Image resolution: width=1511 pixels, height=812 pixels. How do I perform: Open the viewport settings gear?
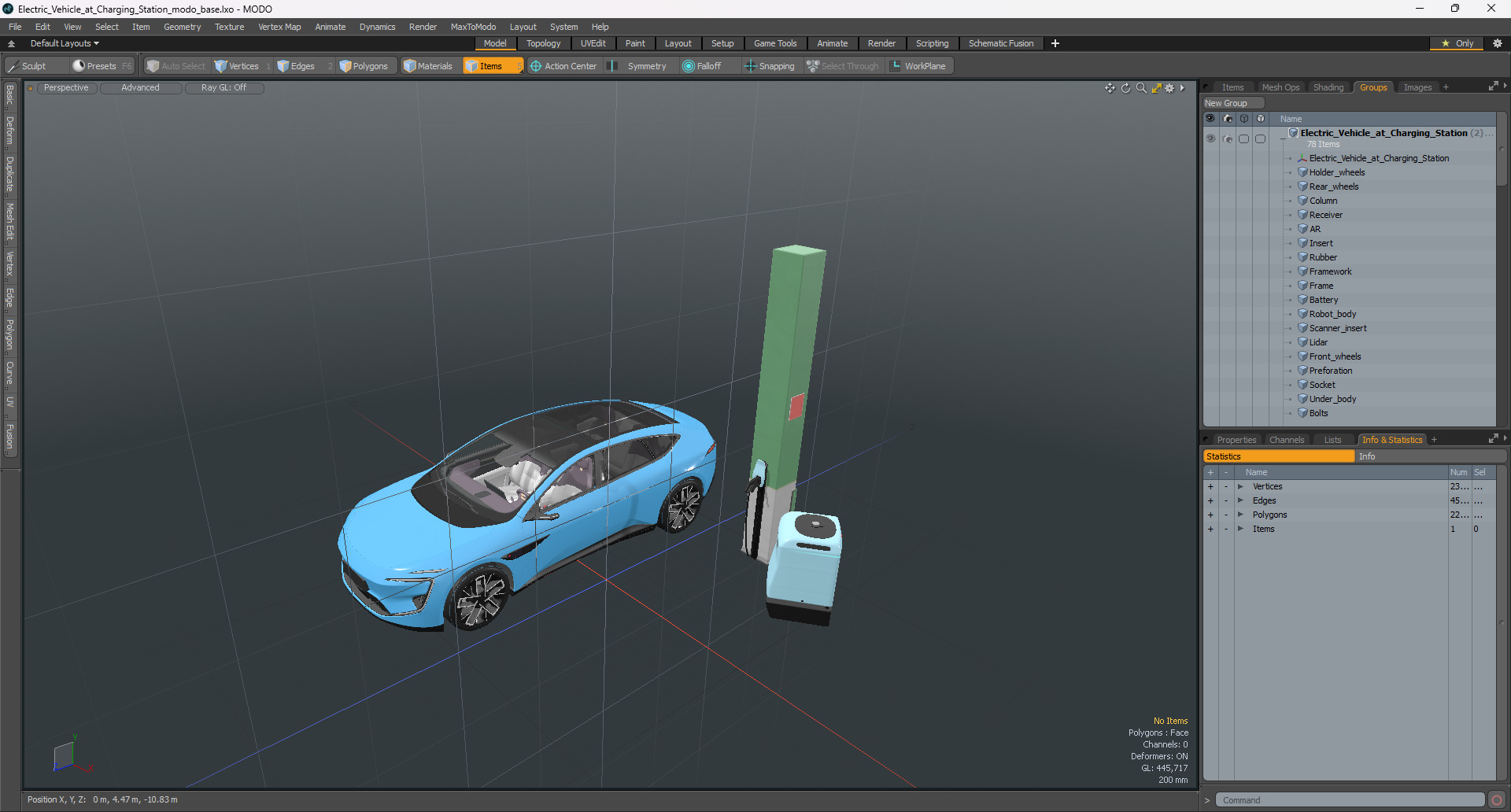click(1169, 88)
